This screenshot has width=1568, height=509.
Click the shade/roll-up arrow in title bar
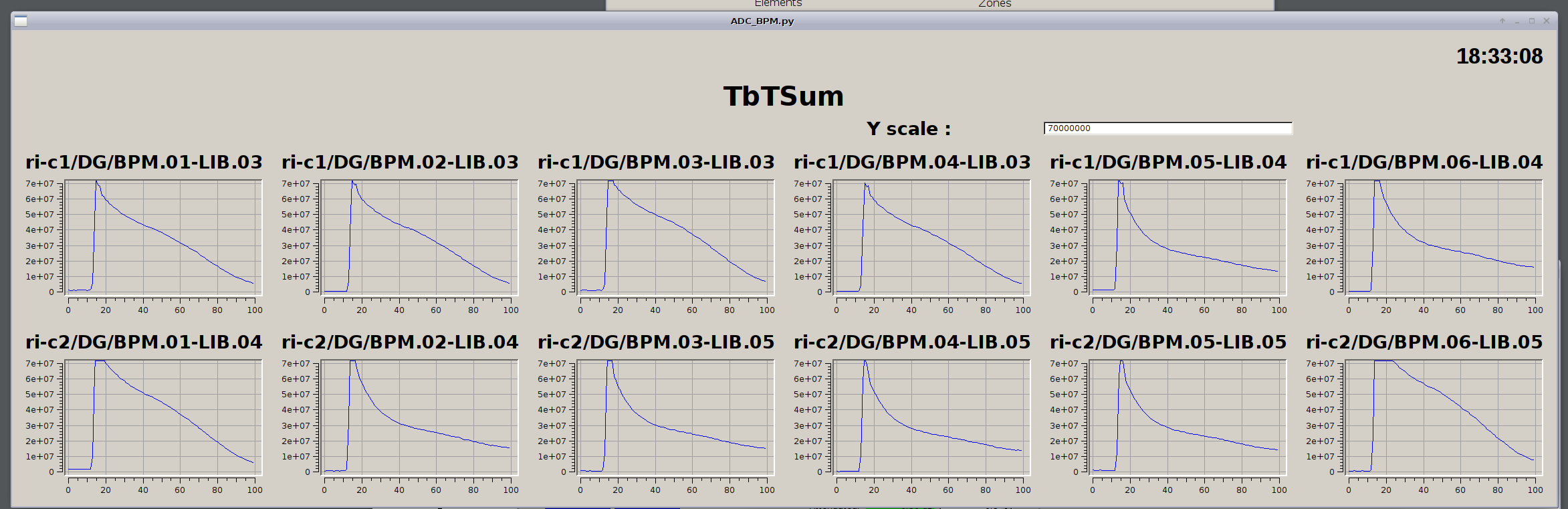click(x=1502, y=21)
